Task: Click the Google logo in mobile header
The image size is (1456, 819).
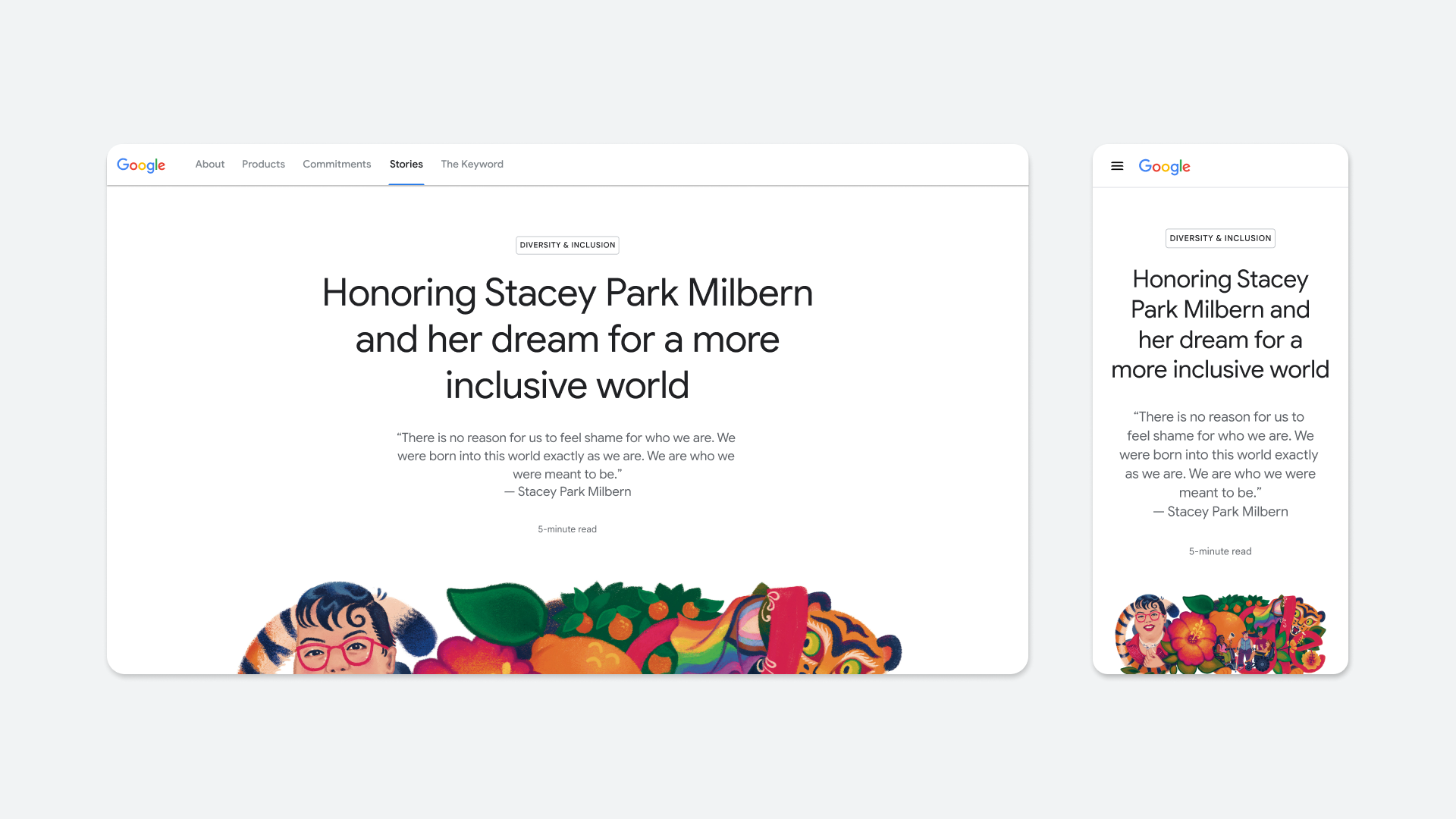Action: coord(1164,167)
